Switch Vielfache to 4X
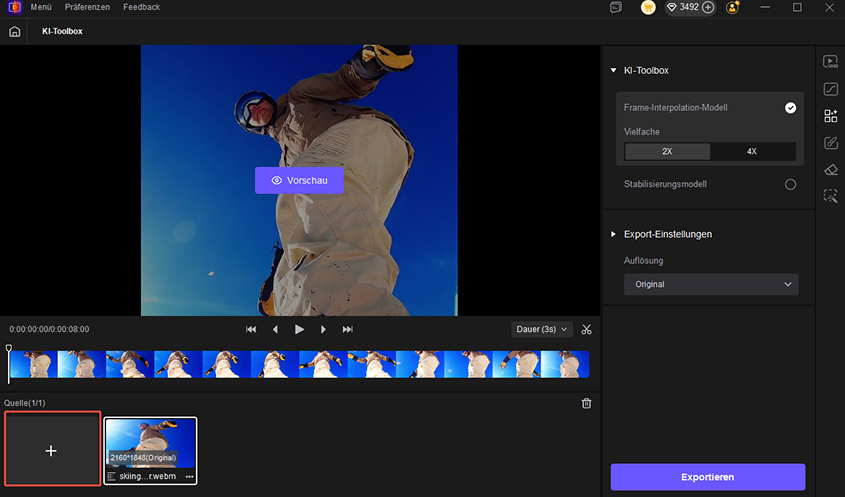Screen dimensions: 845x497 point(752,152)
